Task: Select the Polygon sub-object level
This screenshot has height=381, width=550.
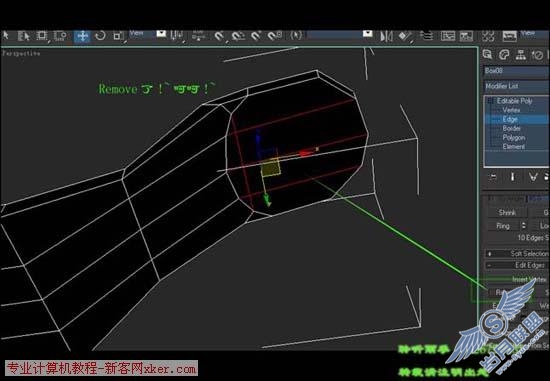Action: click(x=514, y=138)
